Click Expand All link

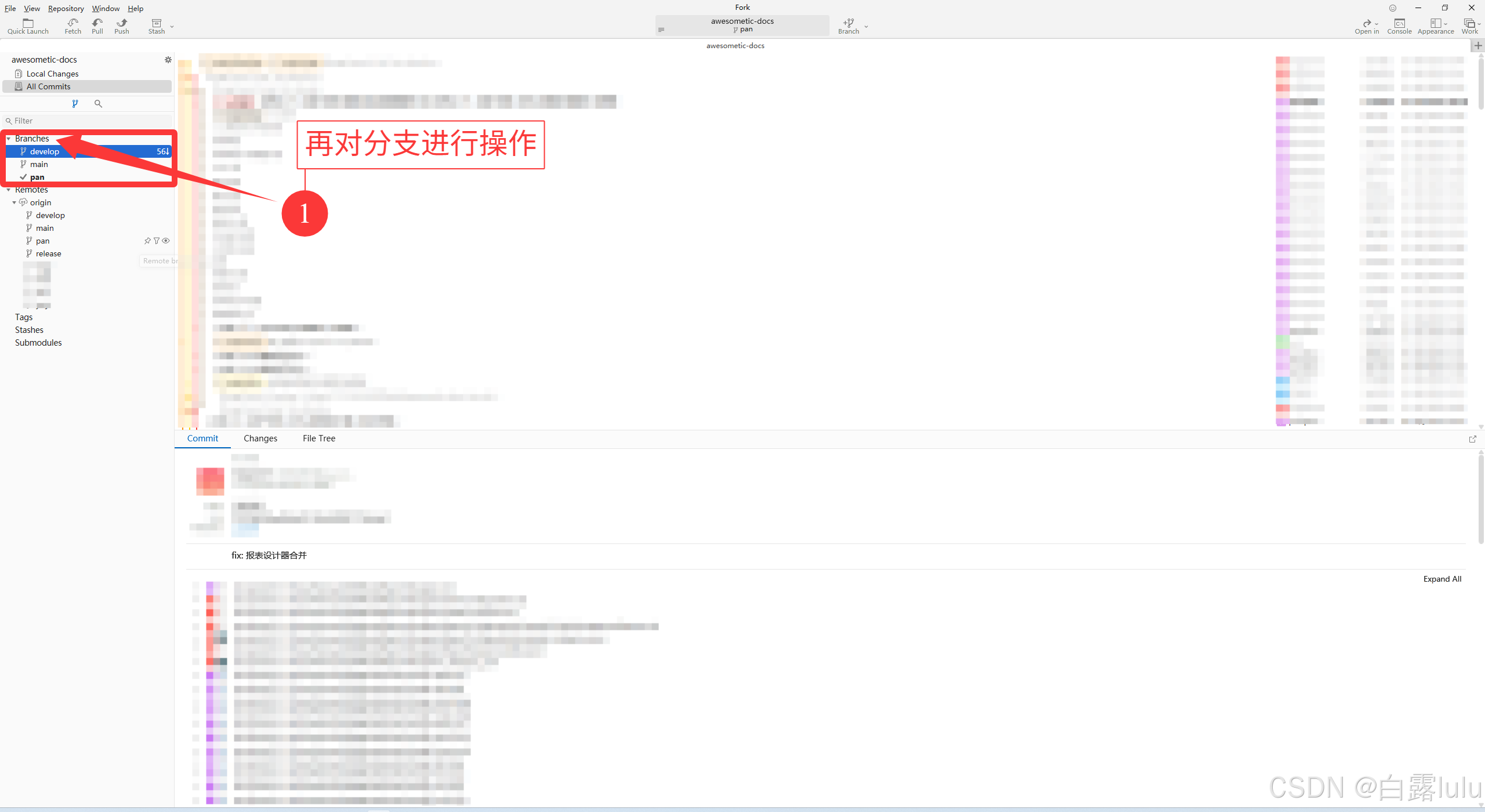click(x=1442, y=579)
